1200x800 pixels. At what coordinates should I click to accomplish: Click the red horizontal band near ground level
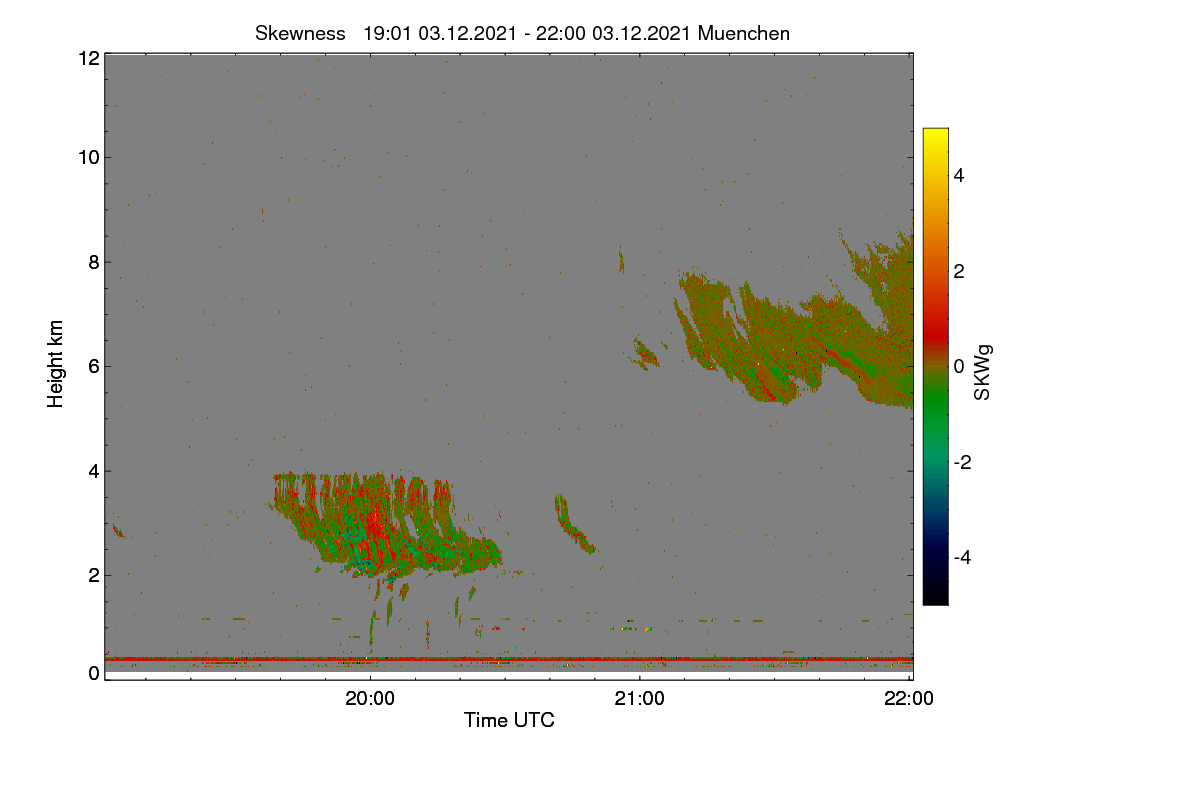pos(509,659)
